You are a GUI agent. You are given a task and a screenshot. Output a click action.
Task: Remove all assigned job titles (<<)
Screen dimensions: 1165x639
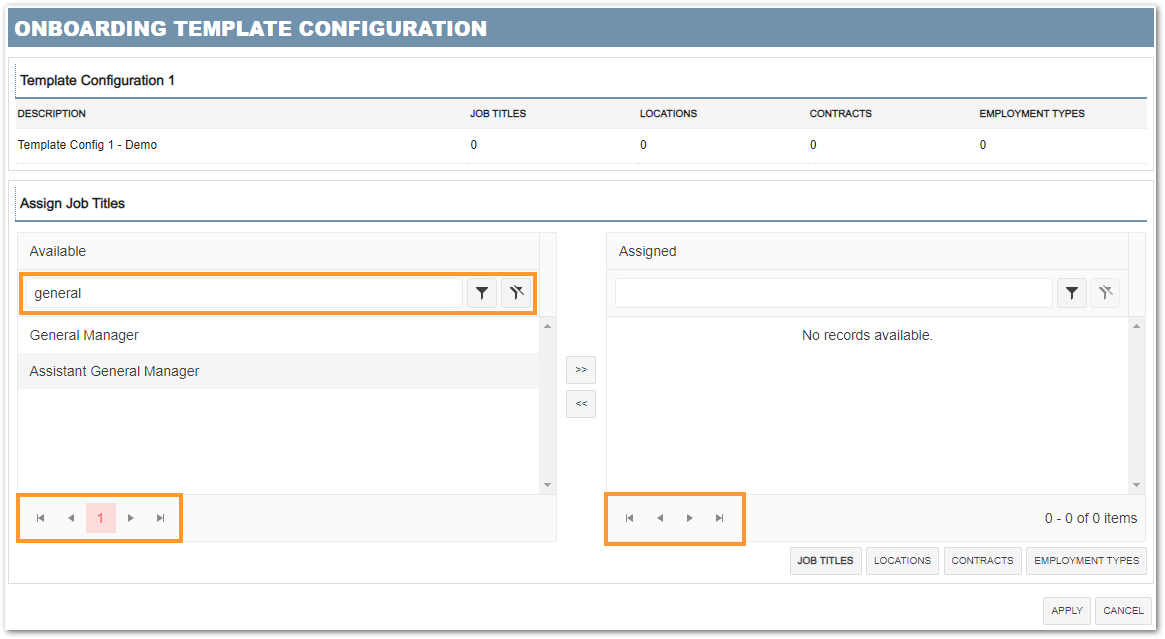pos(581,404)
